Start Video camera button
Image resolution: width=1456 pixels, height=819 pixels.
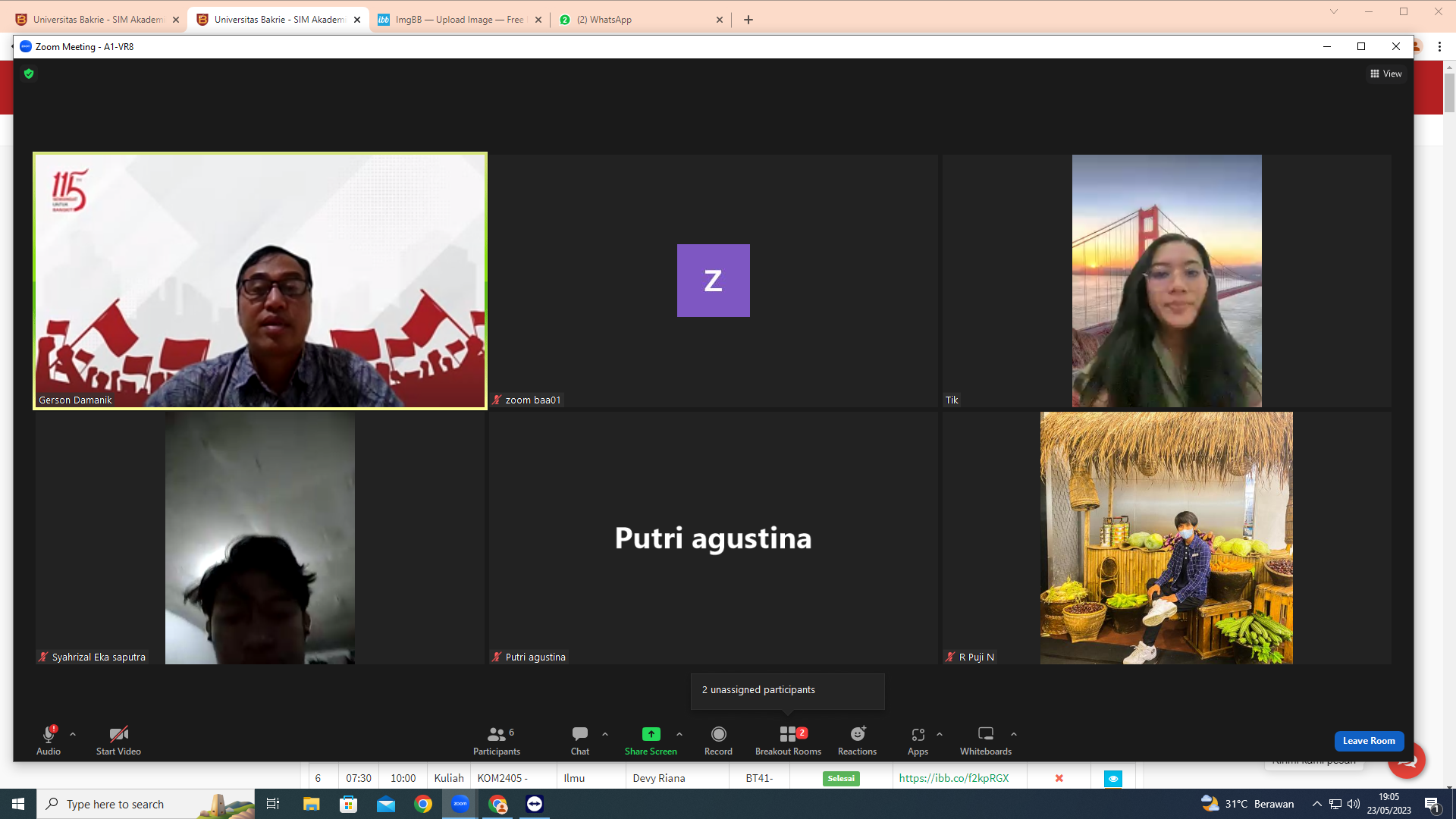(118, 739)
